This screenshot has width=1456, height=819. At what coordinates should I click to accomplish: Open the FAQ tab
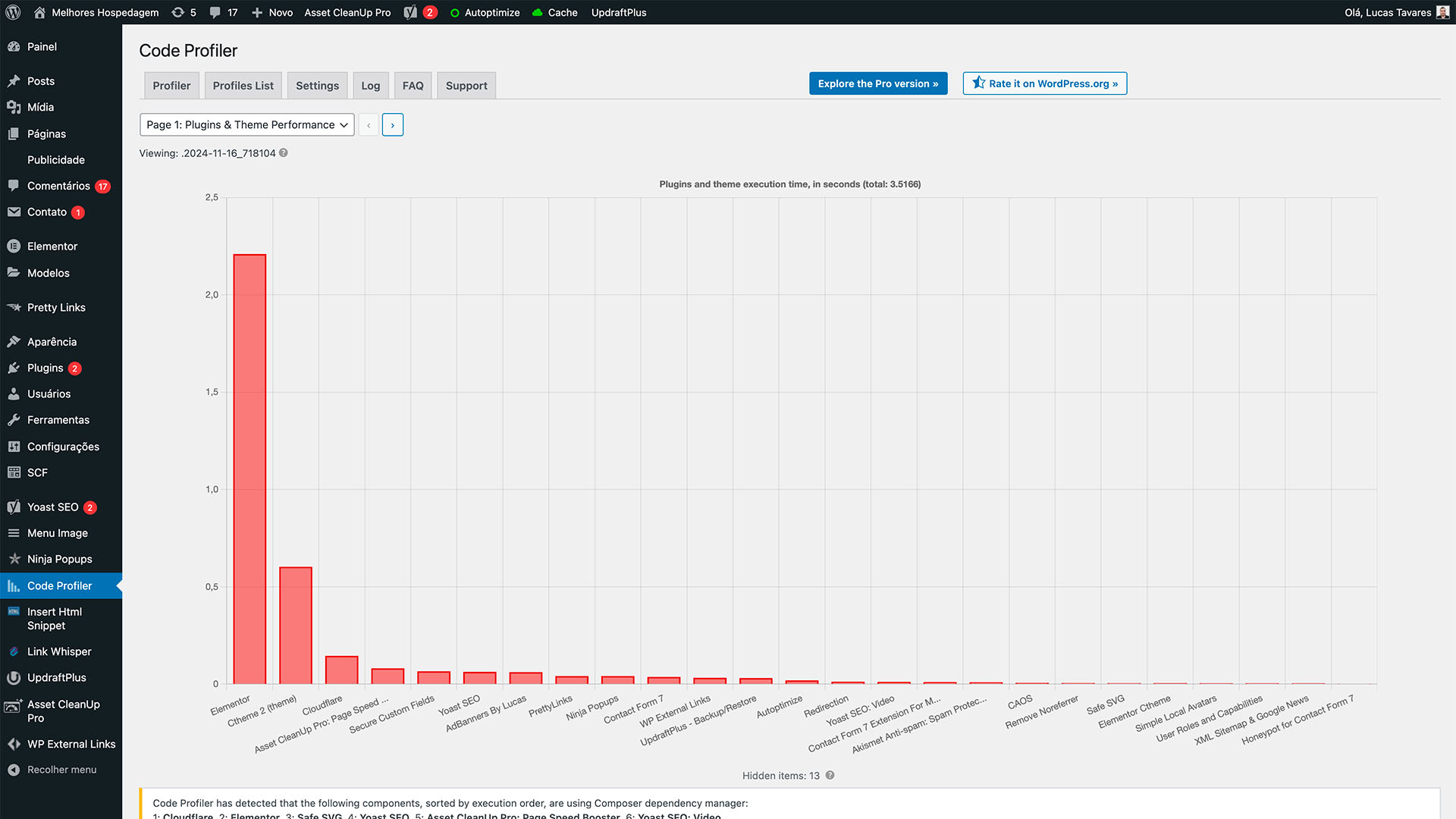click(413, 86)
